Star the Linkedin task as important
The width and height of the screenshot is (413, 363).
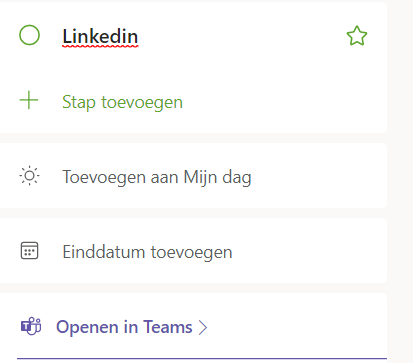click(x=357, y=36)
